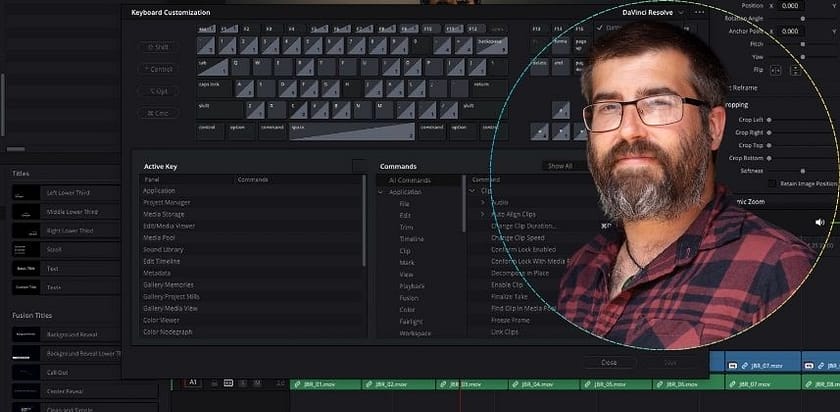Select Media Storage in Active Key panel list
This screenshot has width=840, height=412.
[x=163, y=214]
